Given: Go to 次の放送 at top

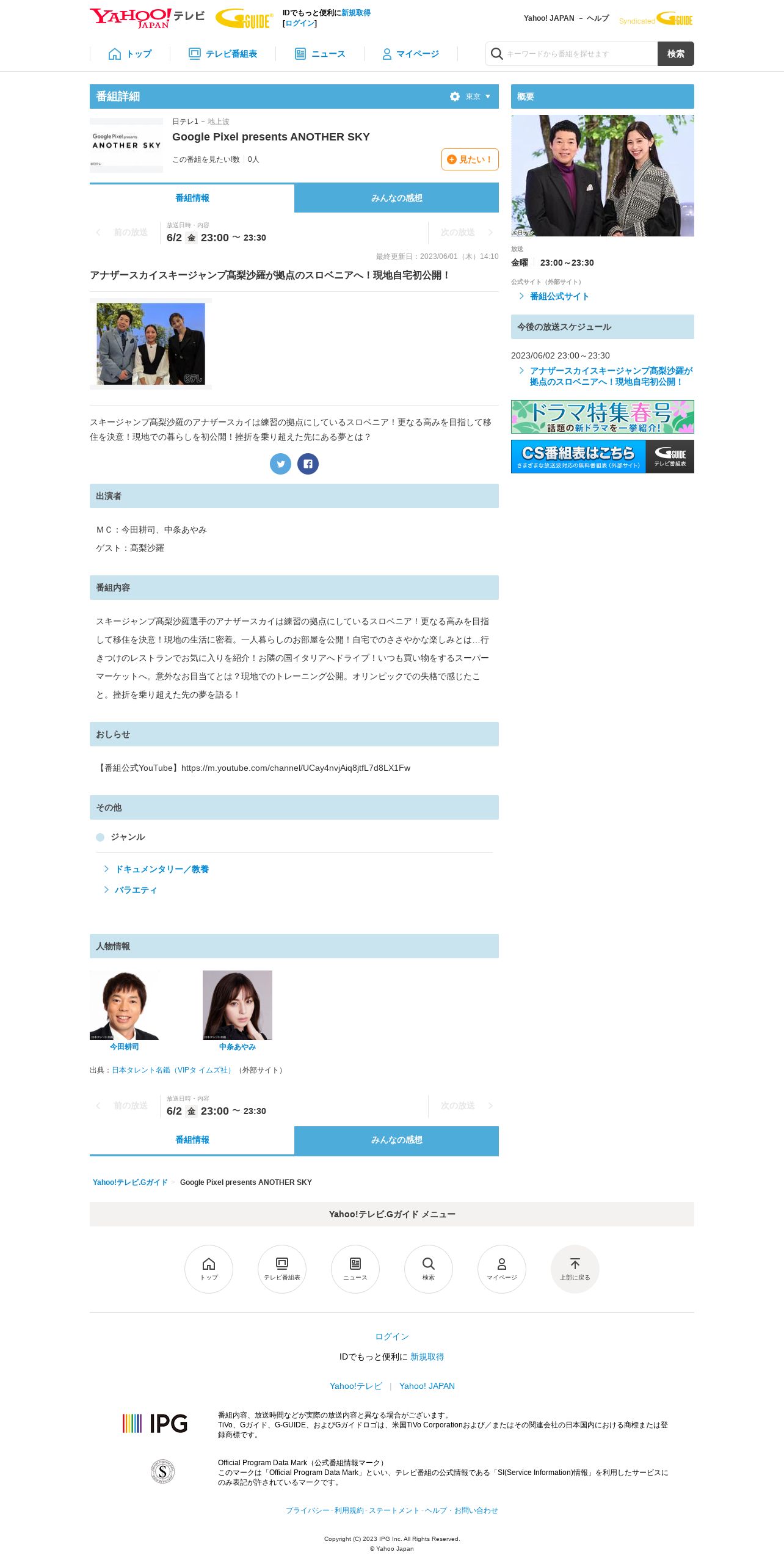Looking at the screenshot, I should 465,233.
